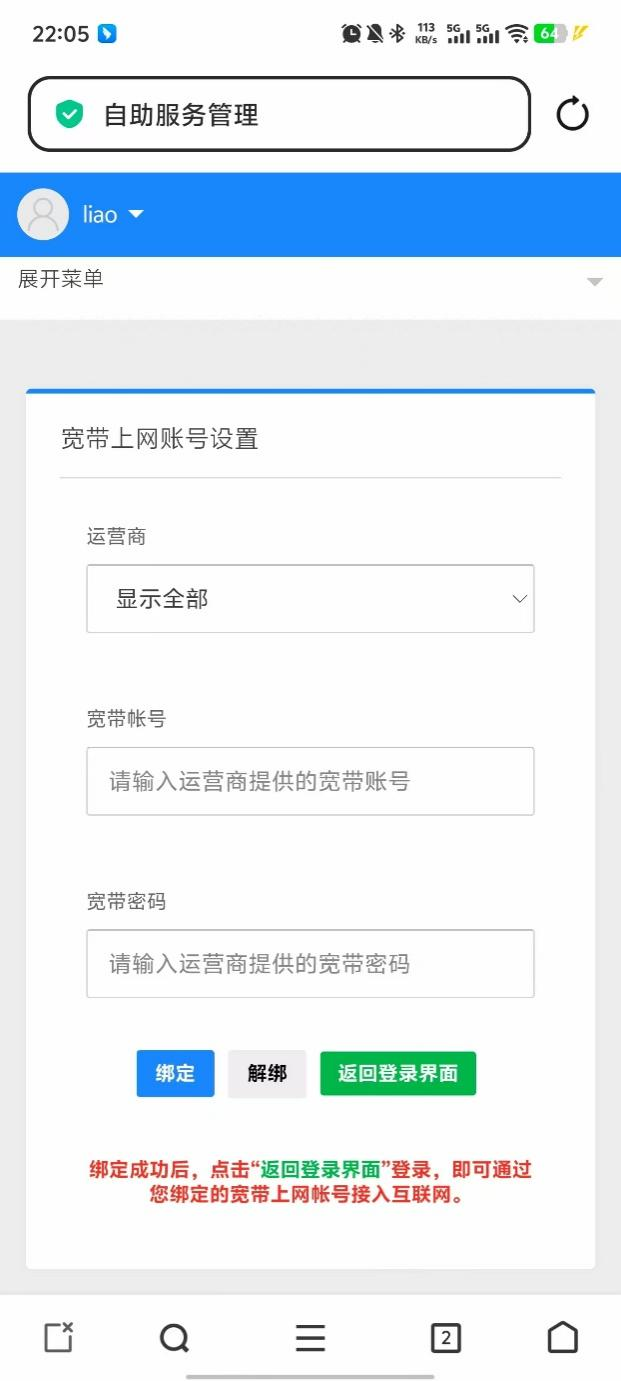The image size is (621, 1381).
Task: Open the tab switcher showing 2
Action: coord(445,1337)
